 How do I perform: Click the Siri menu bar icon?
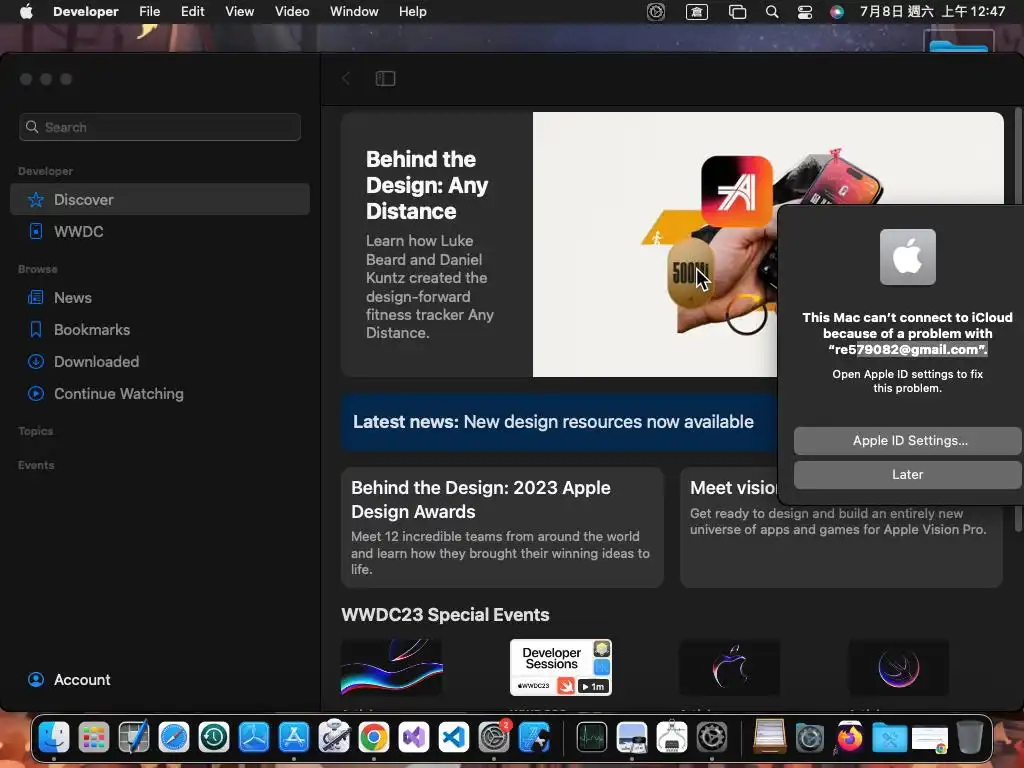[x=837, y=12]
